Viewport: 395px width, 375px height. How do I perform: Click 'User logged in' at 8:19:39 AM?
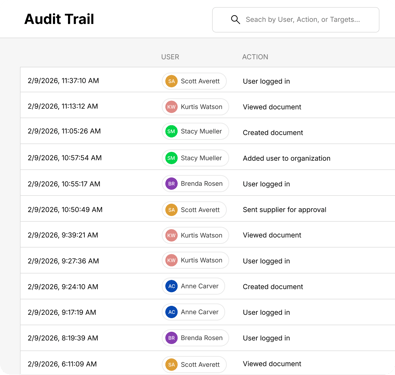(x=266, y=338)
